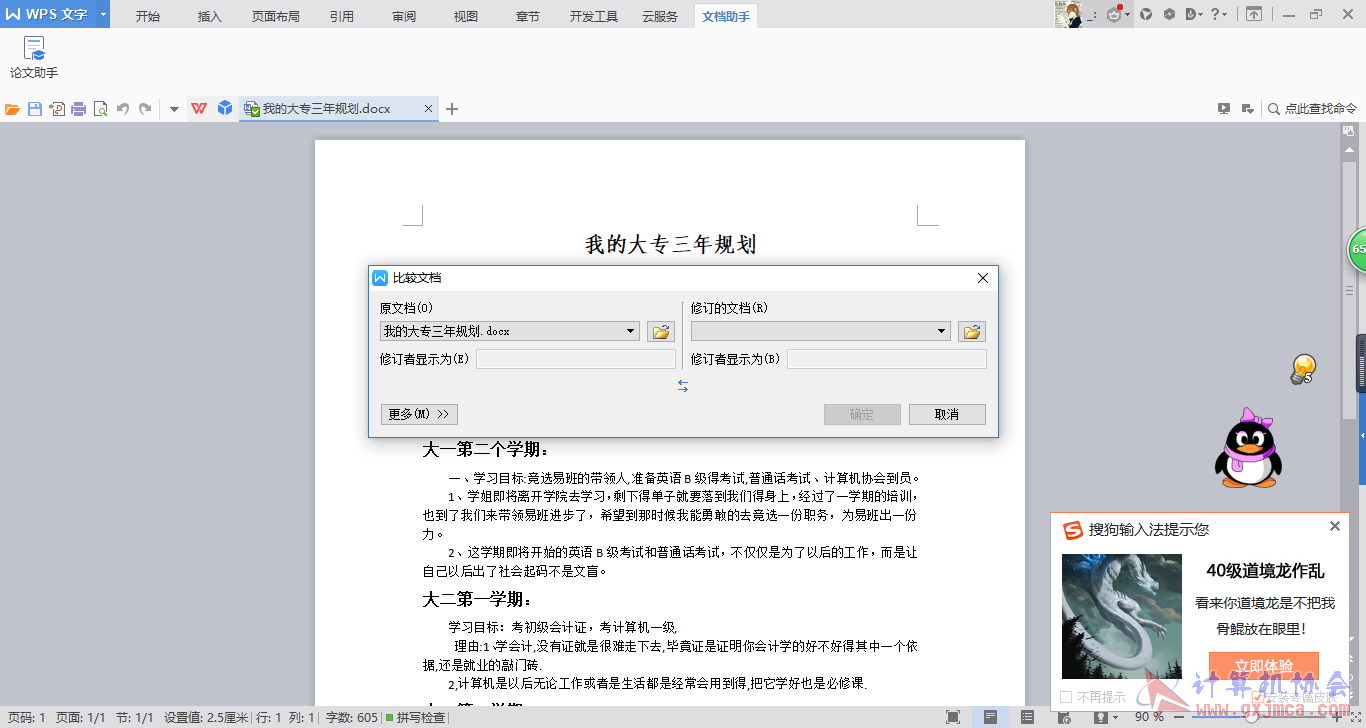Undo last action with left curved arrow
The image size is (1366, 728).
tap(123, 109)
